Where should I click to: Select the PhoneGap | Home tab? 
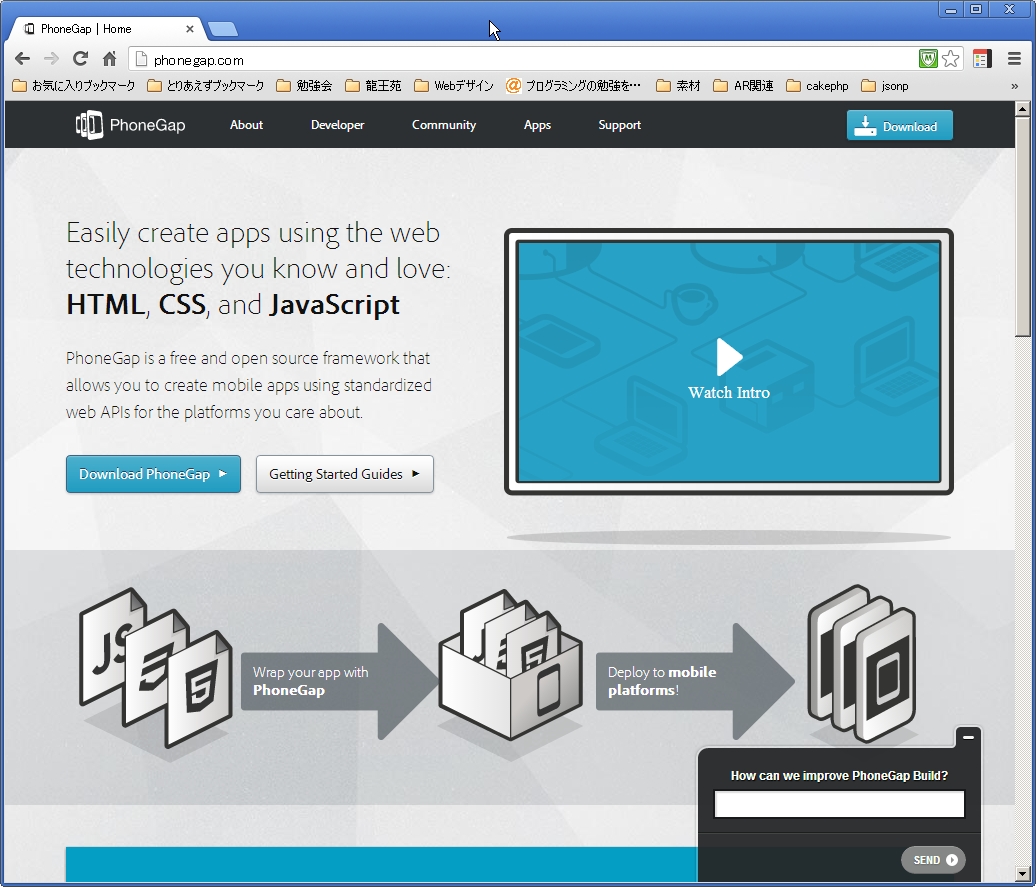point(107,29)
